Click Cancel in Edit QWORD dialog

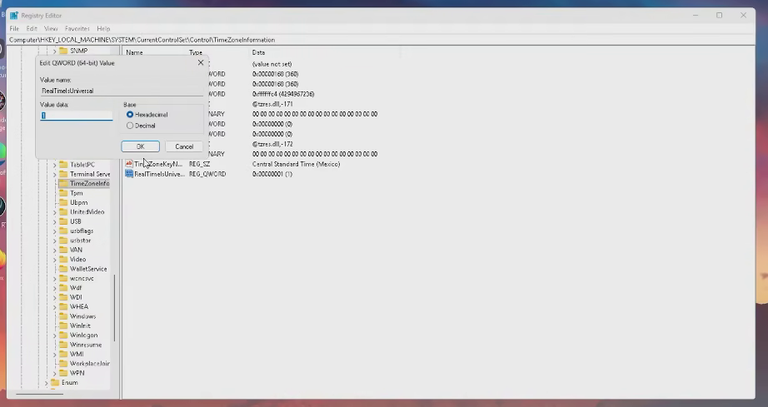coord(184,146)
